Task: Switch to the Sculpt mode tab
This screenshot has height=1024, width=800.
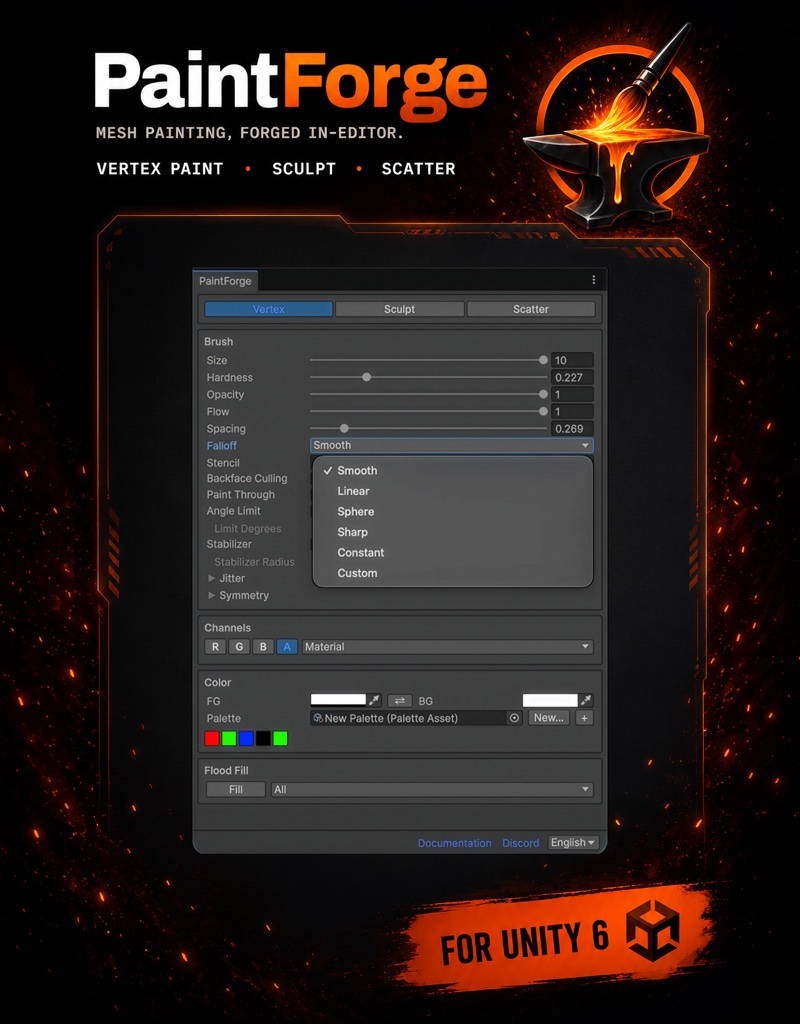Action: (x=400, y=309)
